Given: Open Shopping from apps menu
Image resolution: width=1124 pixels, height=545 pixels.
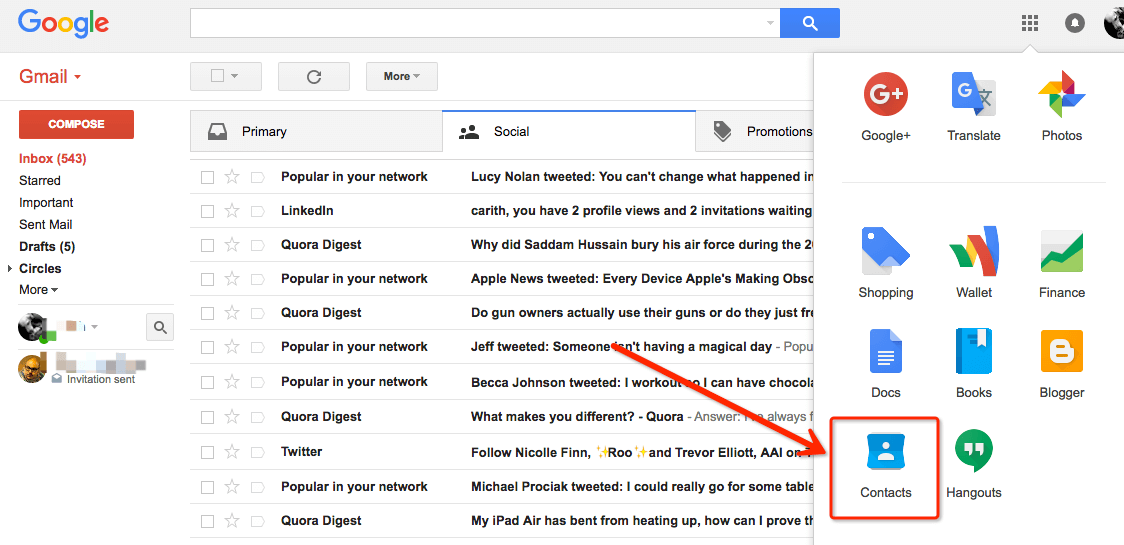Looking at the screenshot, I should coord(886,263).
